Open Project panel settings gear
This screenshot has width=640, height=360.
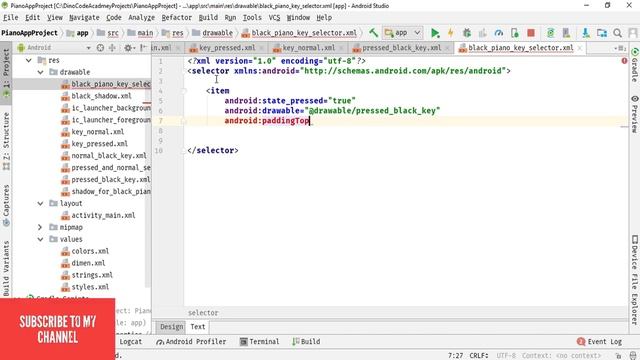coord(128,48)
